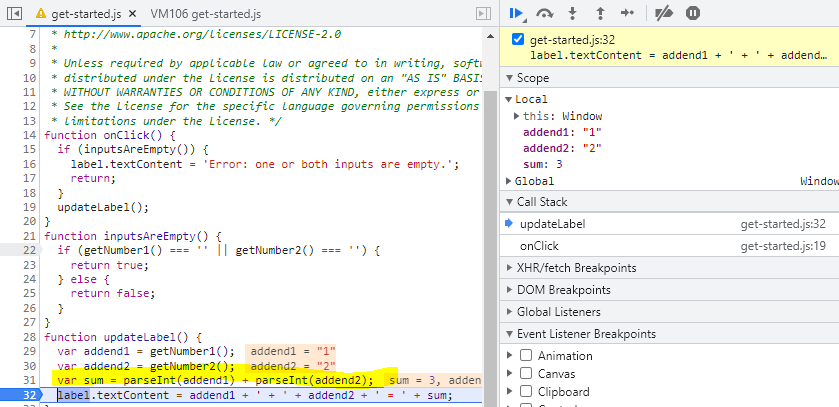The image size is (839, 407).
Task: Open get-started.js:19 link in call stack
Action: (x=783, y=246)
